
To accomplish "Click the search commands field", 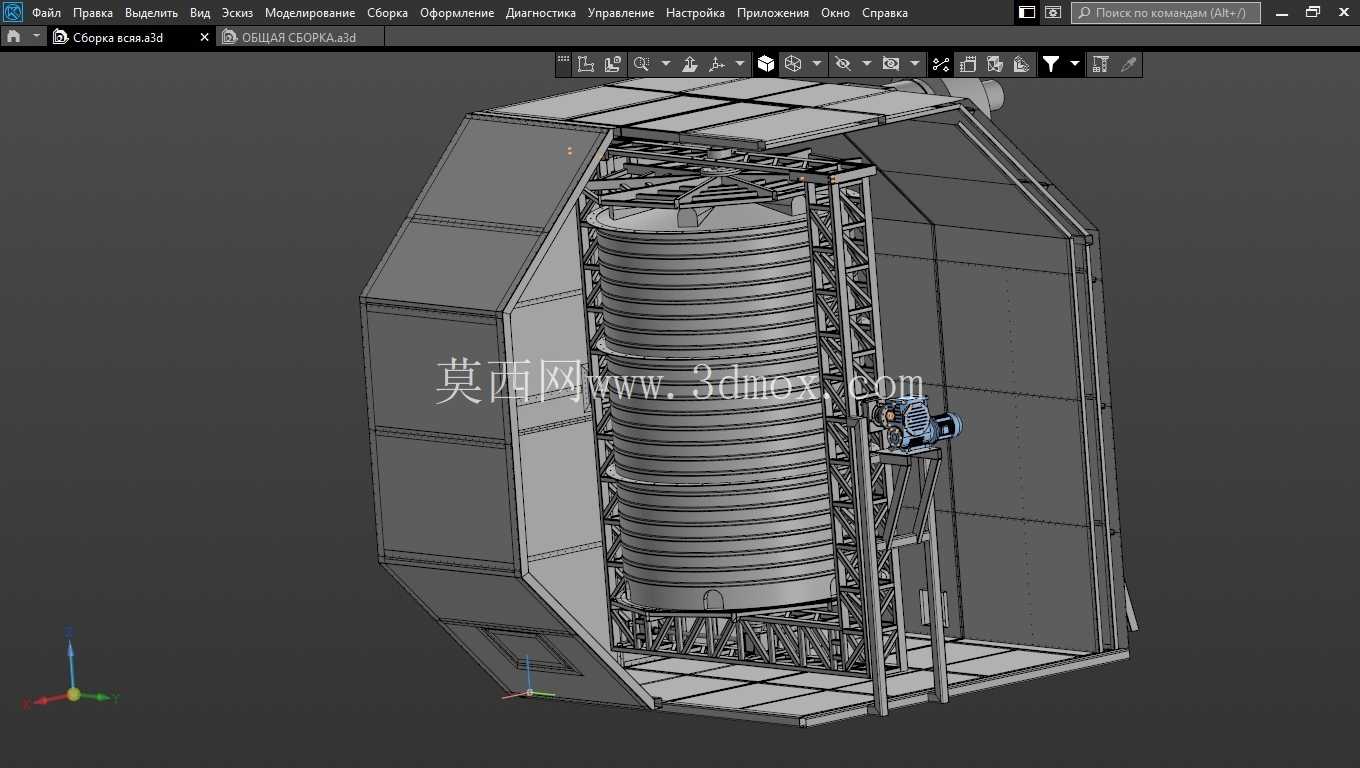I will tap(1166, 13).
